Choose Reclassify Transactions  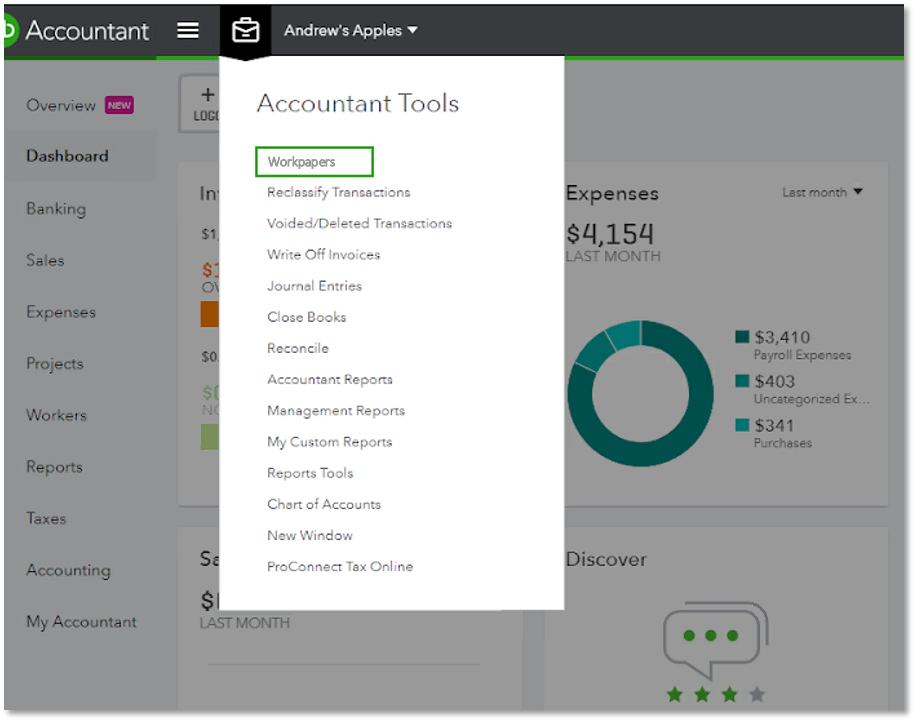tap(339, 192)
